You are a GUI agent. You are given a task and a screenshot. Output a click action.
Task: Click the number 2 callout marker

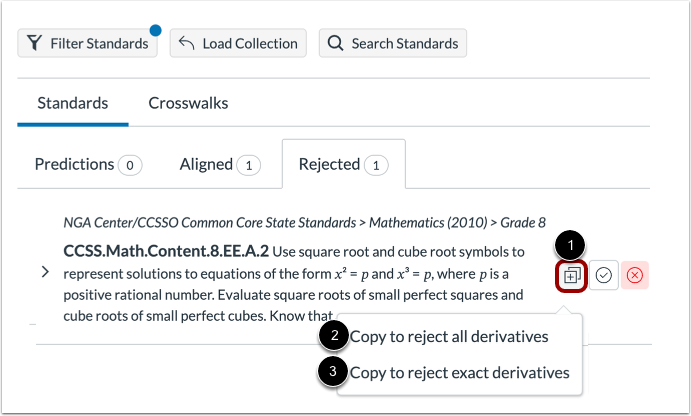(333, 336)
